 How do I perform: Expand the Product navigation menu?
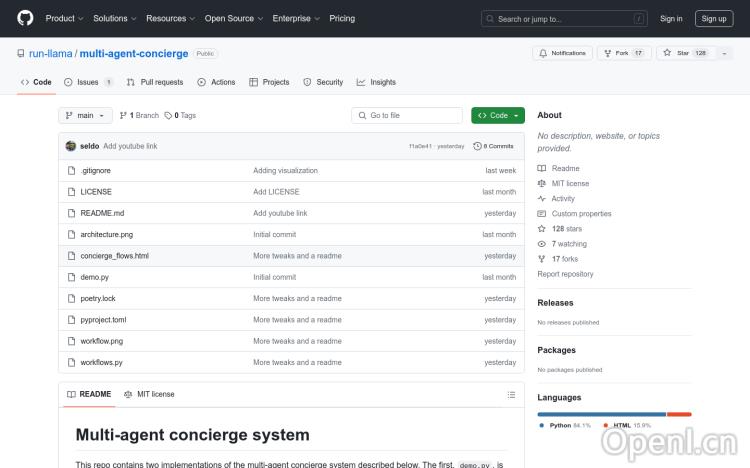64,18
